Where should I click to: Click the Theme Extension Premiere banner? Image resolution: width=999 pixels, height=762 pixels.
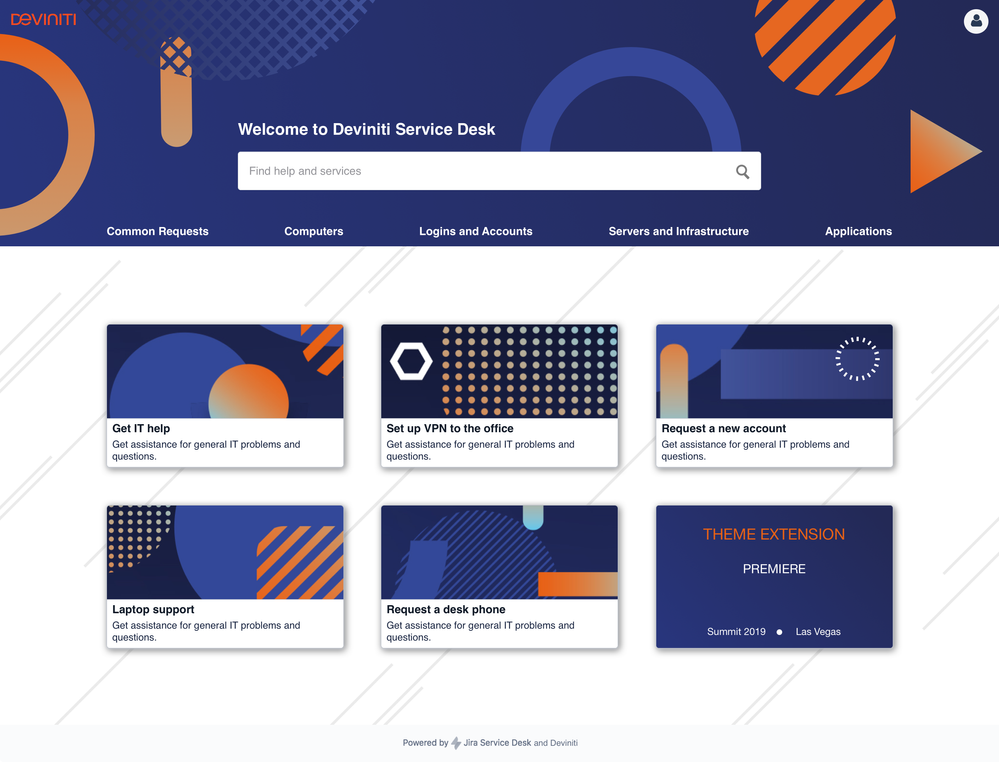coord(774,576)
